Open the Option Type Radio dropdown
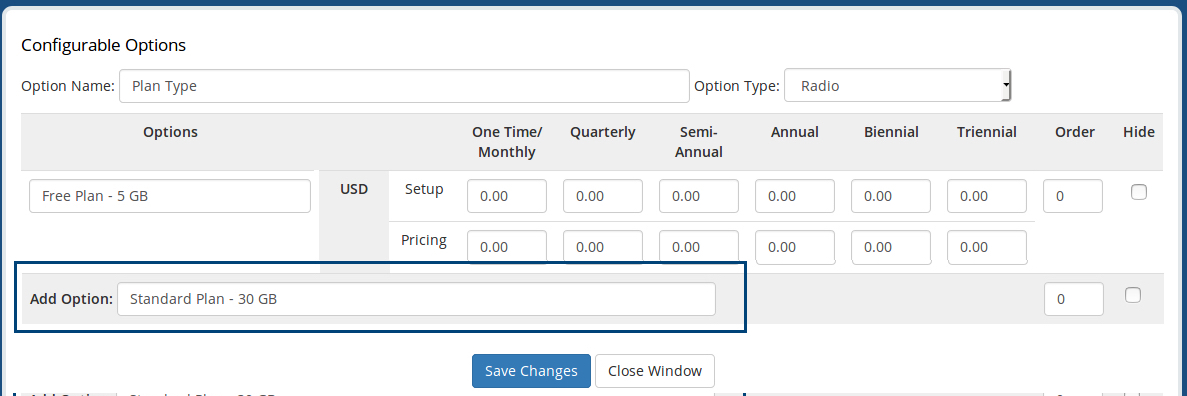The height and width of the screenshot is (396, 1187). pos(898,86)
